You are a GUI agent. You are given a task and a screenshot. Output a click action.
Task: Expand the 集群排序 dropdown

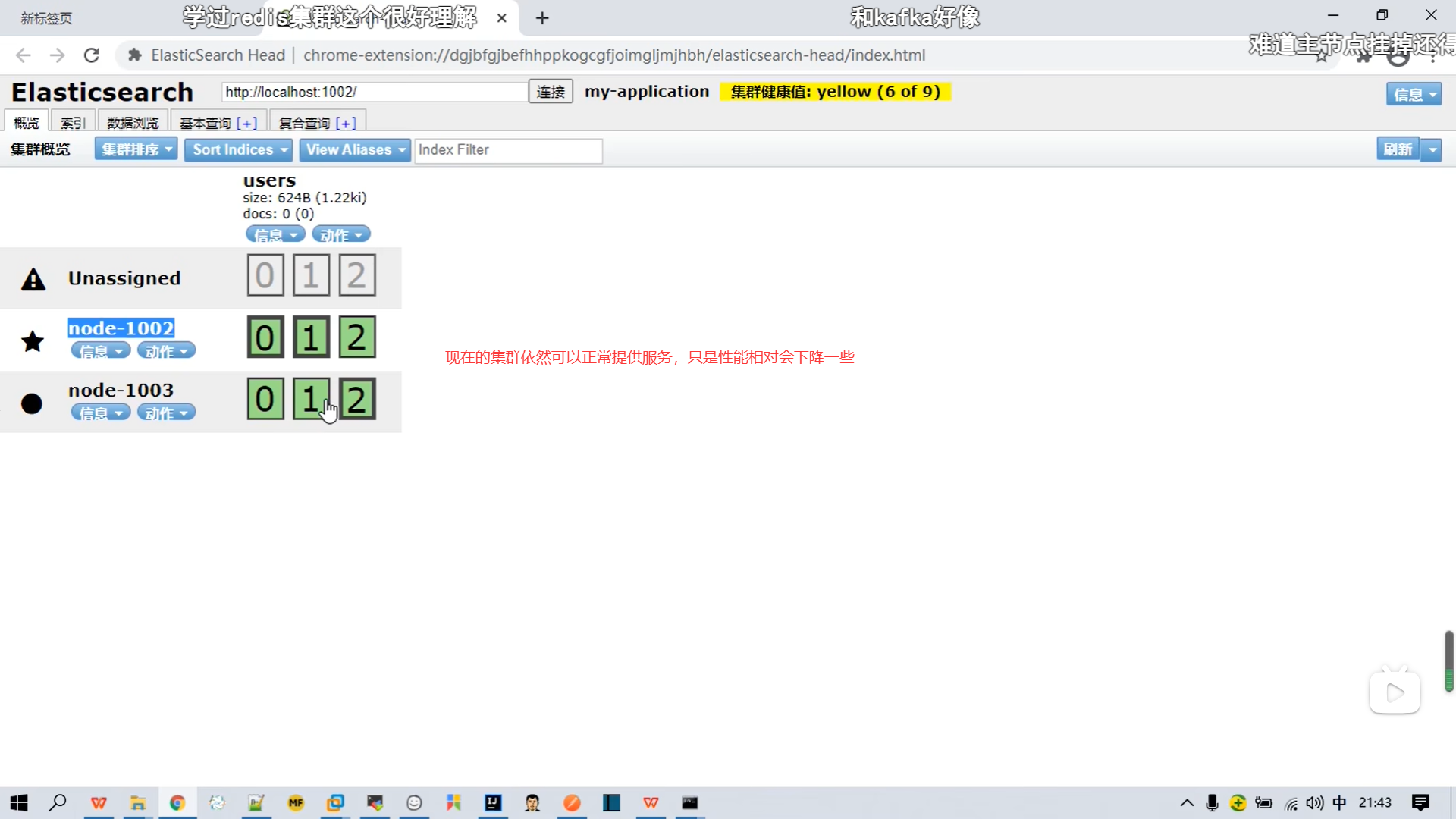pyautogui.click(x=136, y=149)
